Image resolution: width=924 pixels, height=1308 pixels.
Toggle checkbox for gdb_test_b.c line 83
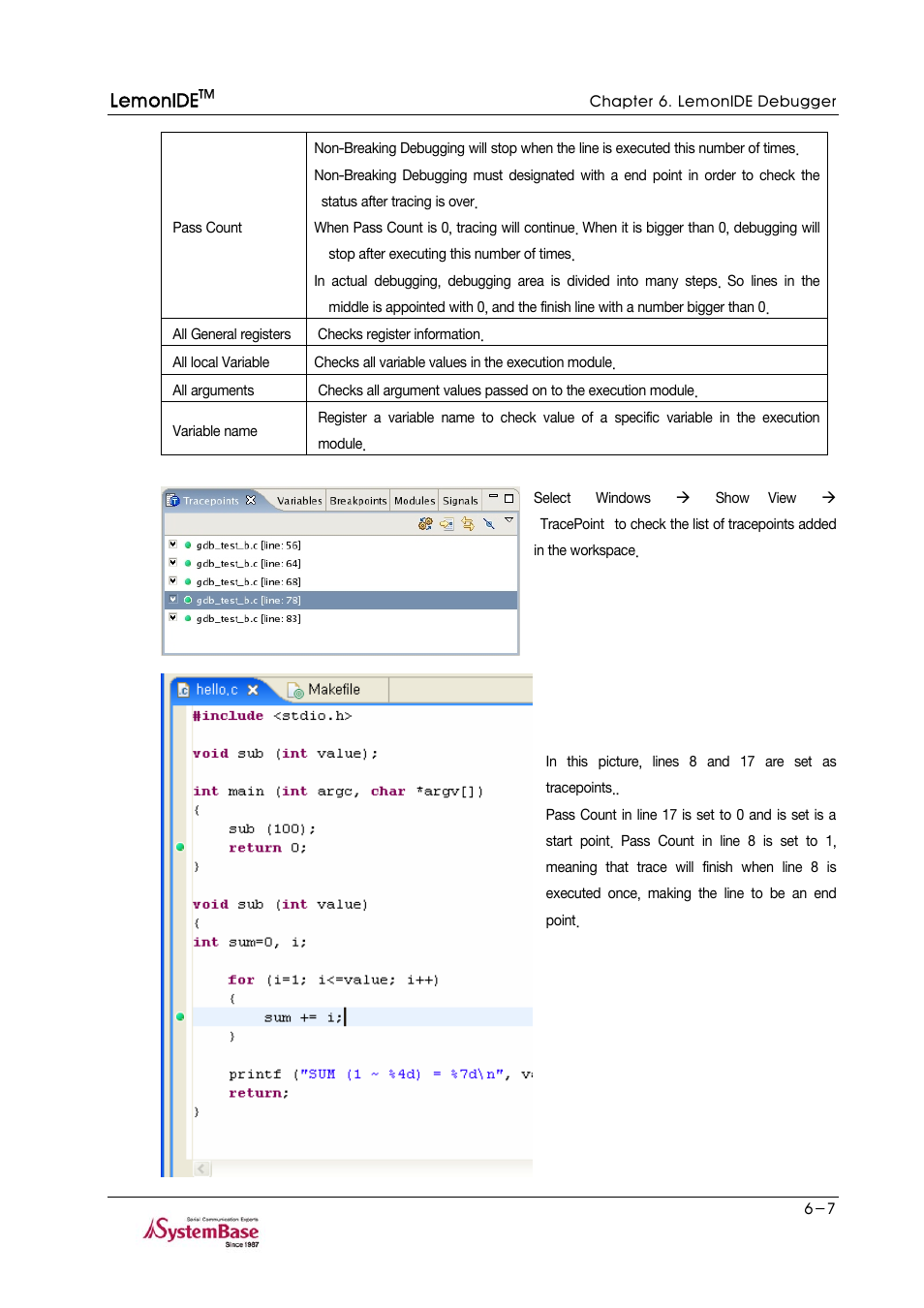coord(173,617)
